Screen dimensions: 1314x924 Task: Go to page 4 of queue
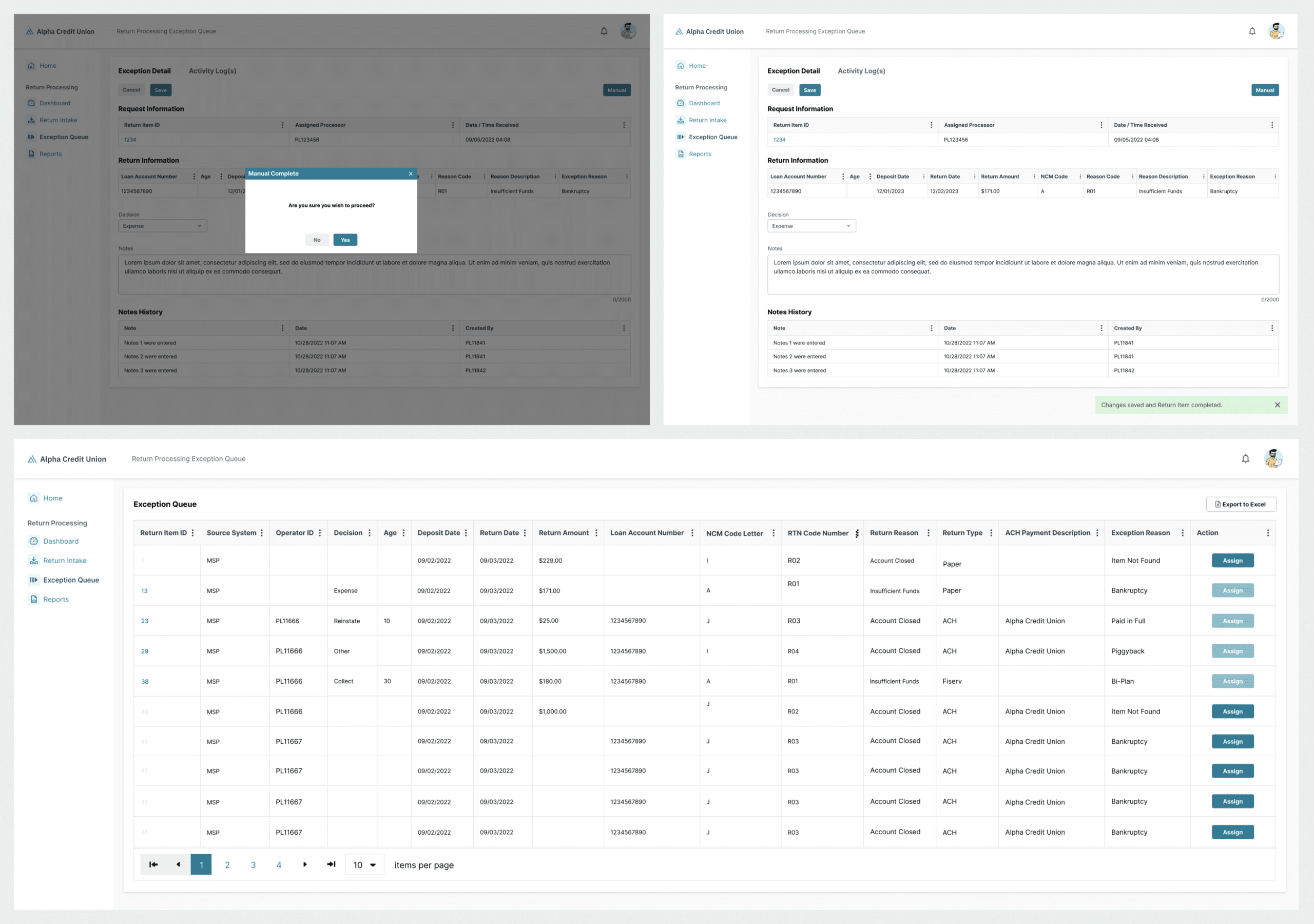coord(279,865)
